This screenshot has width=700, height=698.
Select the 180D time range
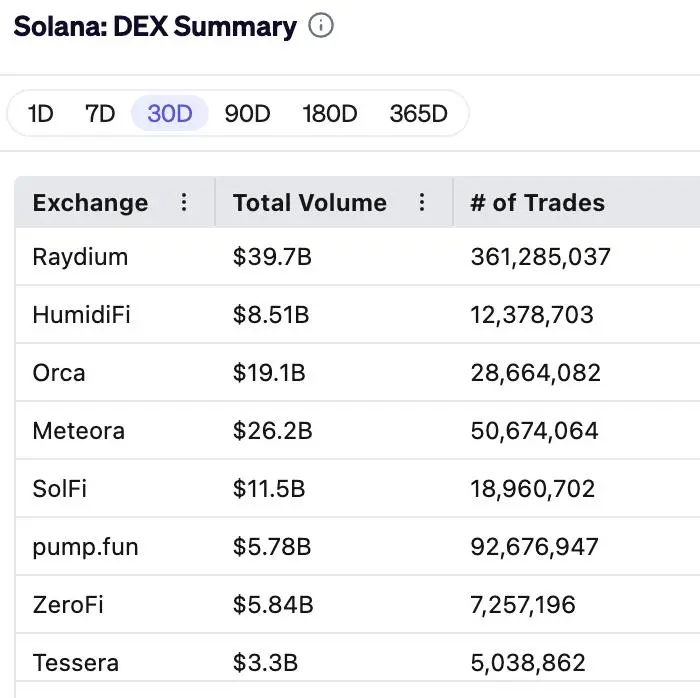tap(329, 113)
